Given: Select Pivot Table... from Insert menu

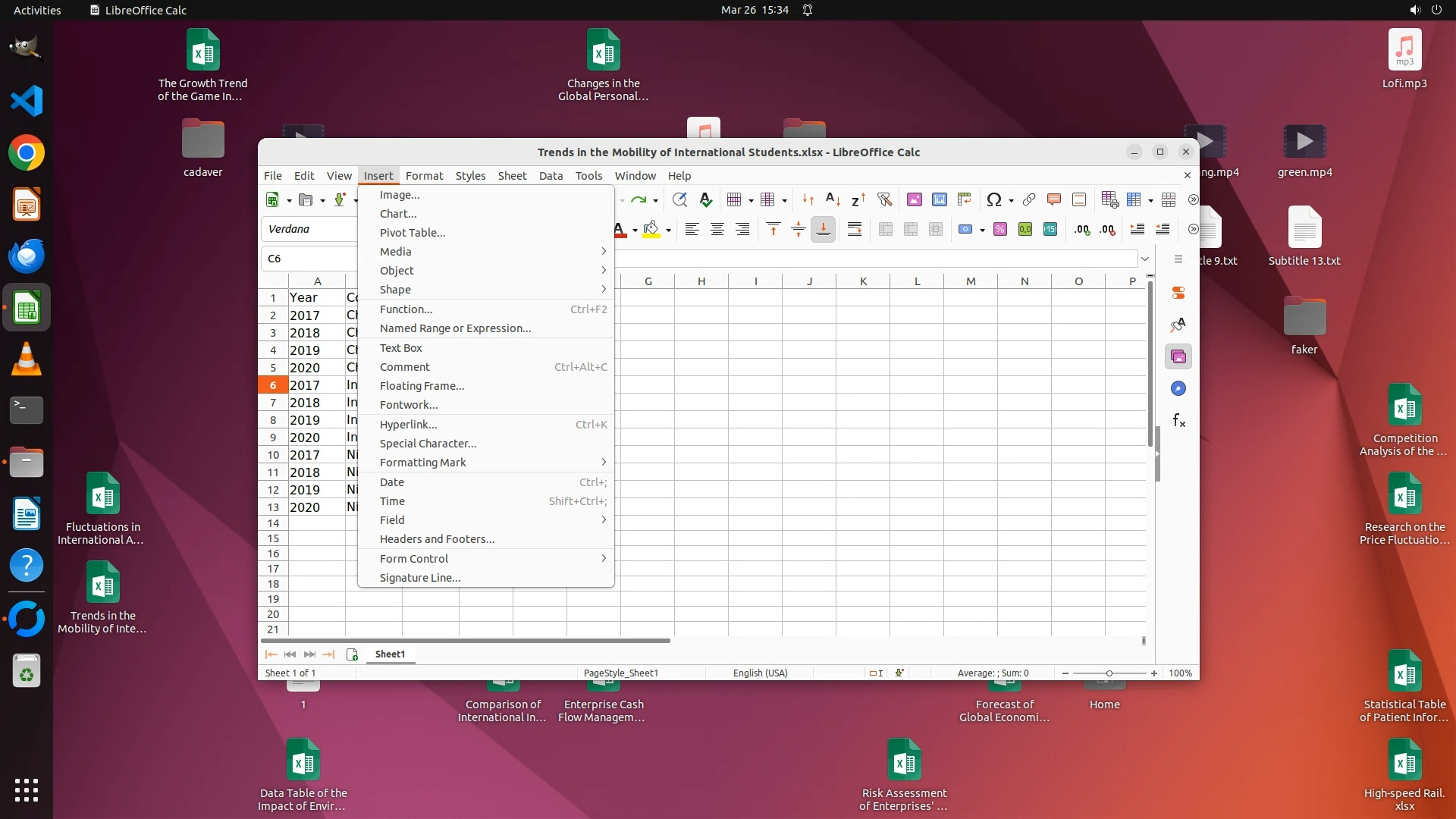Looking at the screenshot, I should point(413,232).
